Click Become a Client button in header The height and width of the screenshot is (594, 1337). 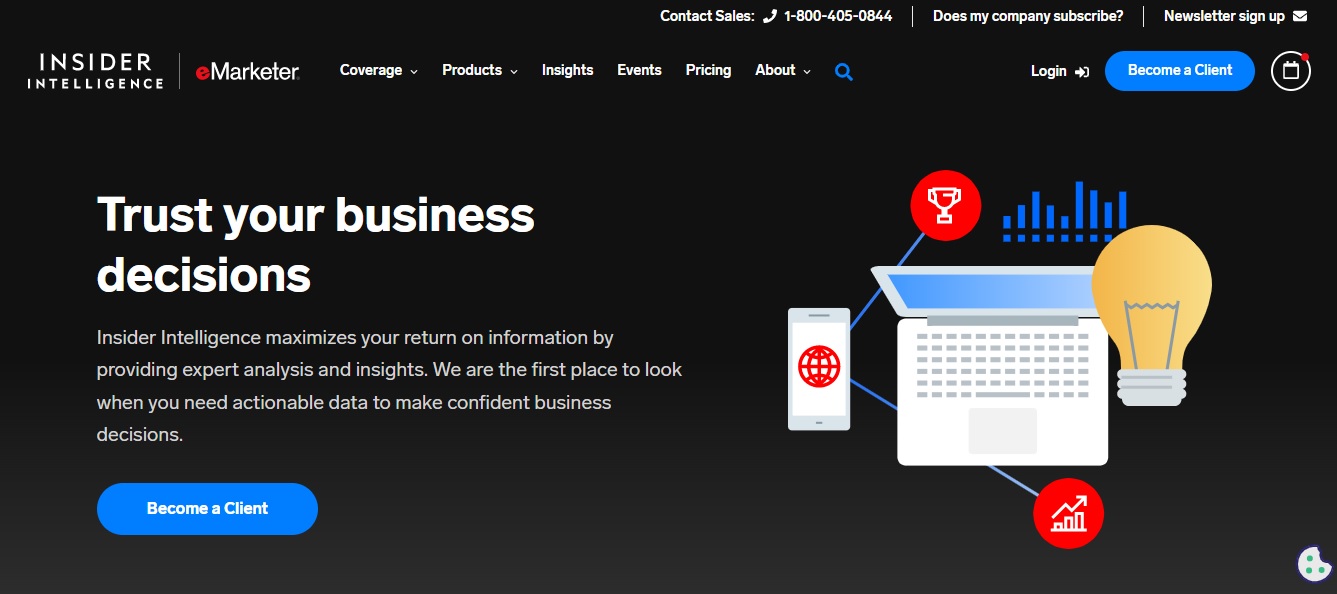tap(1179, 70)
